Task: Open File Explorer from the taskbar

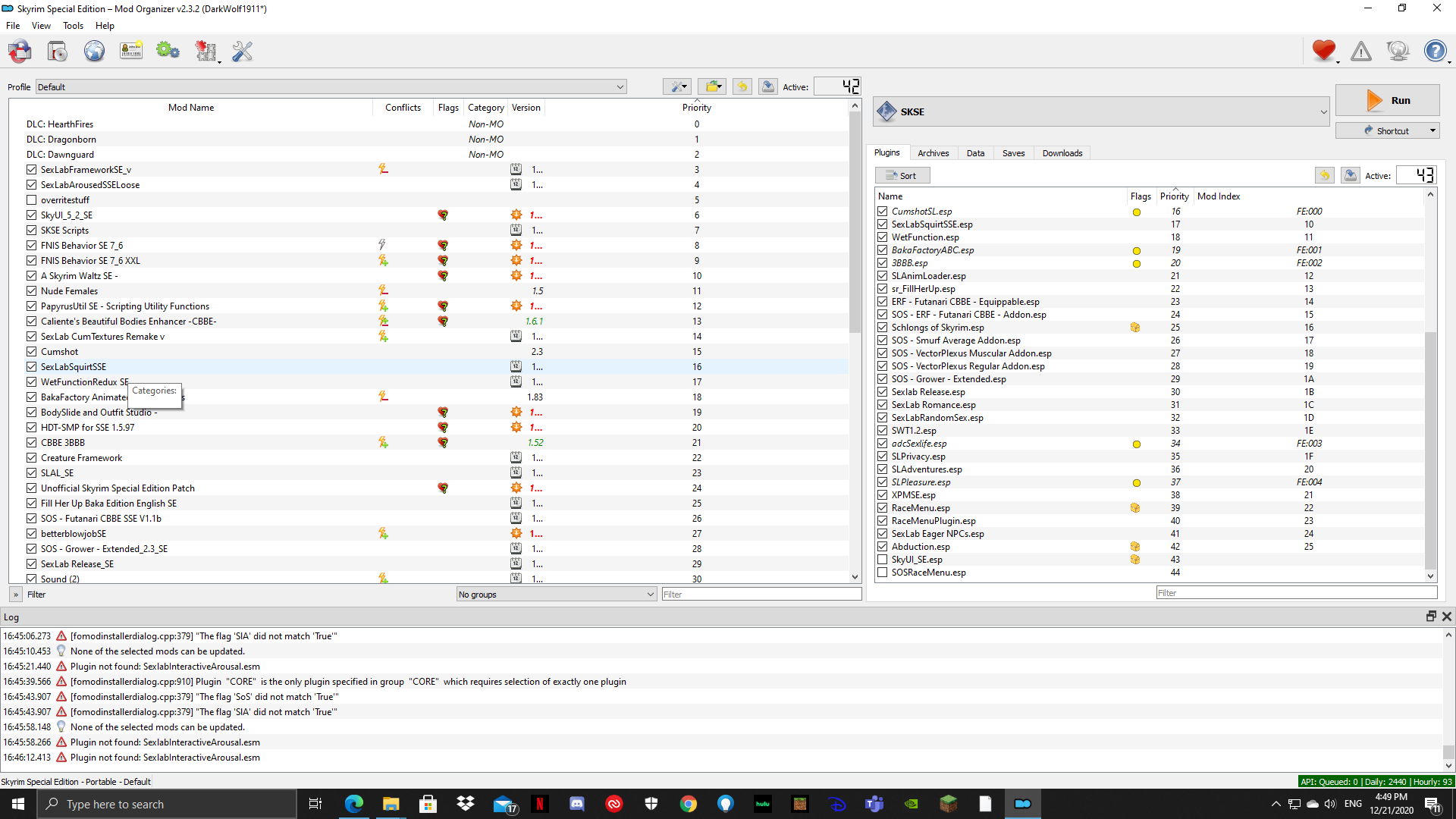Action: [391, 804]
